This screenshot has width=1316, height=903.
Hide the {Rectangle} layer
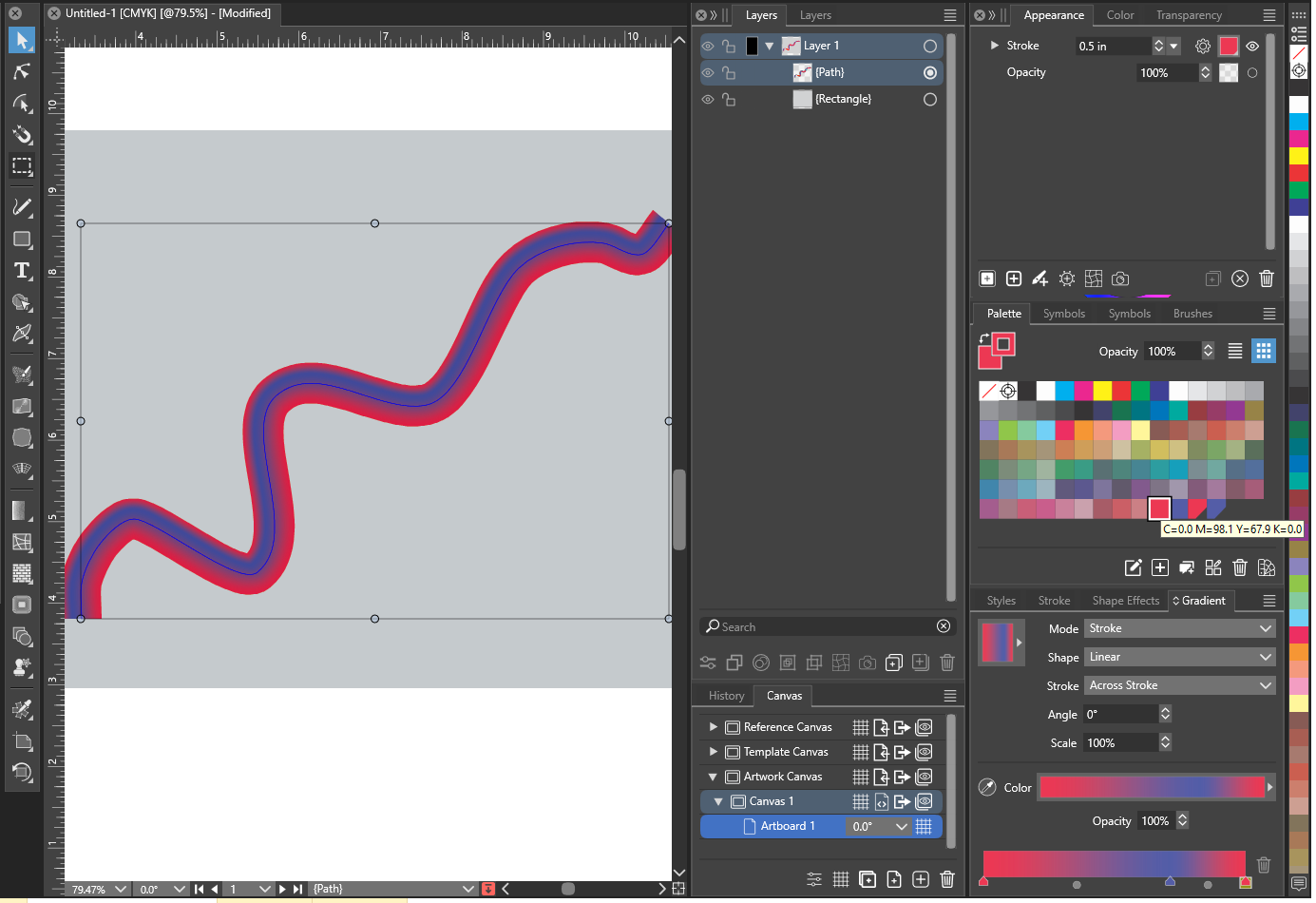coord(708,99)
